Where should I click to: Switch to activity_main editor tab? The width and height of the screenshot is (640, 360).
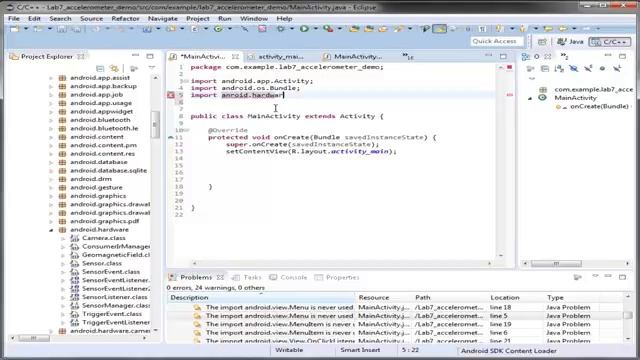[280, 57]
